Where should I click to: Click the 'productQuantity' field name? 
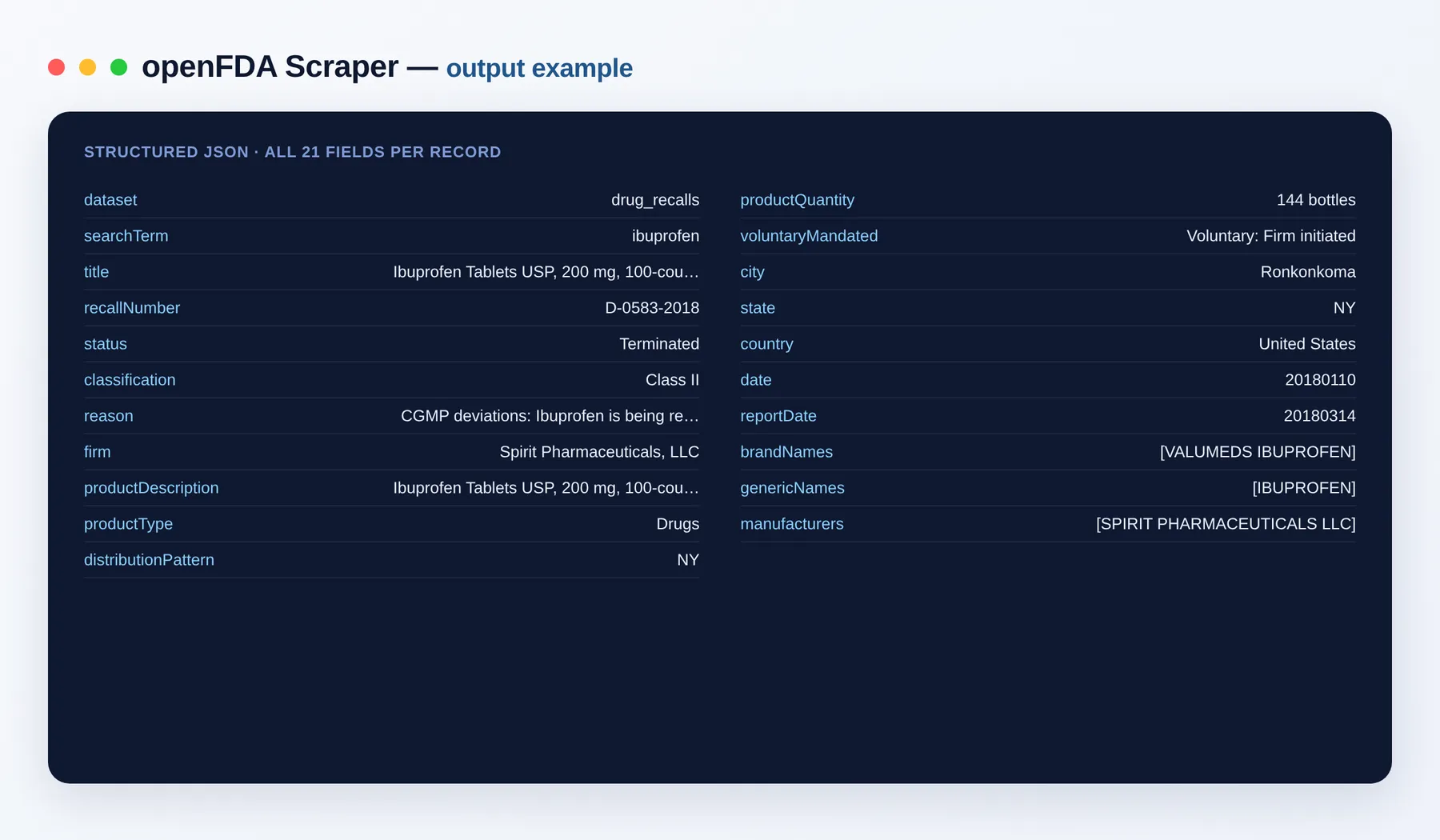click(x=798, y=200)
